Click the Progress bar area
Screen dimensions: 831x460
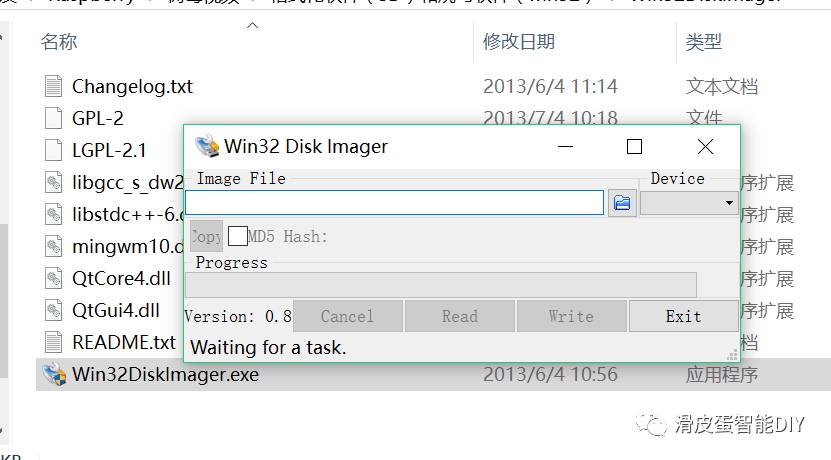click(441, 285)
